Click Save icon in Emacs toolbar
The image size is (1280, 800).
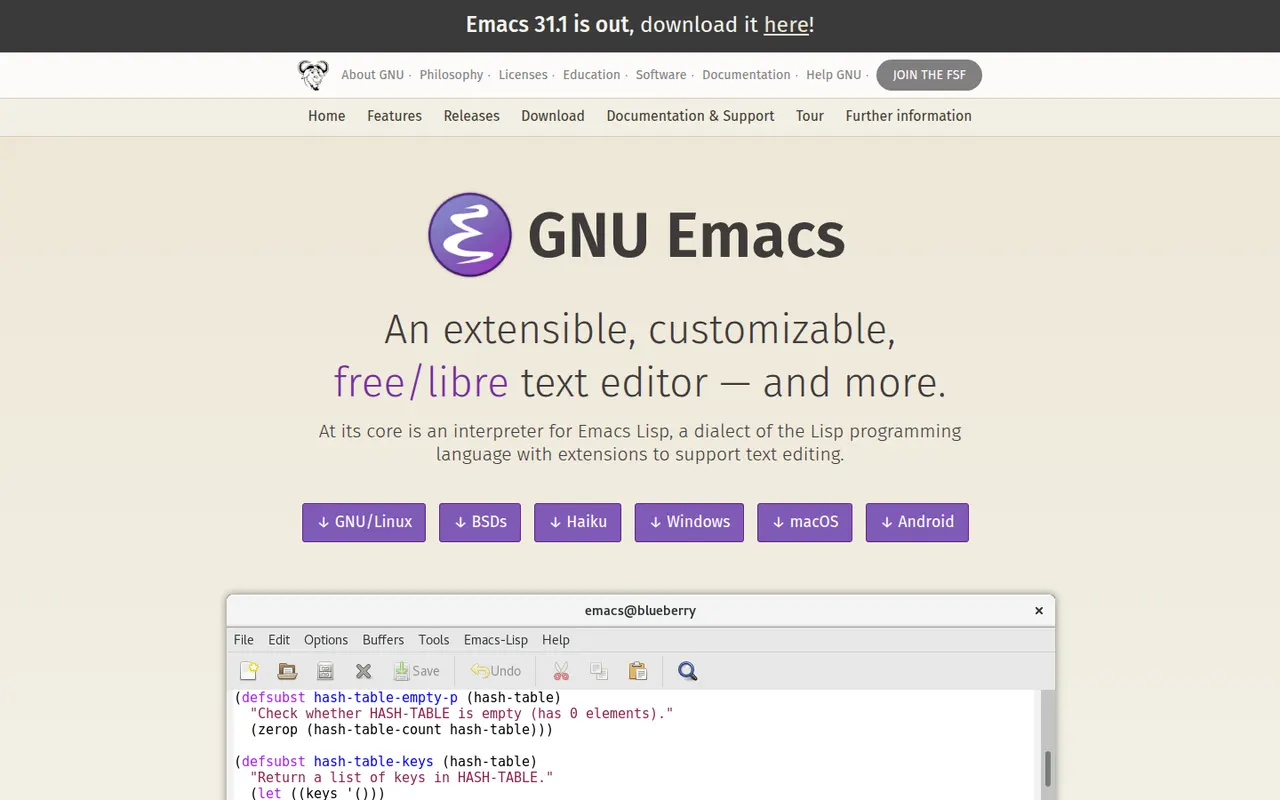pos(417,671)
